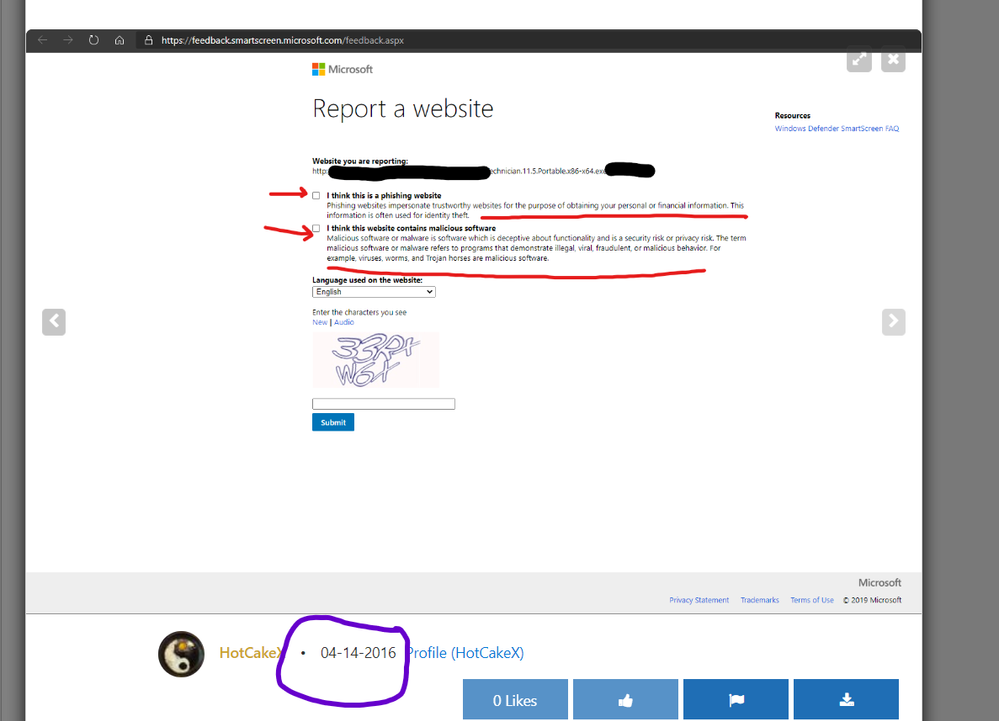Click HotCakeX's profile avatar
This screenshot has width=999, height=721.
181,654
